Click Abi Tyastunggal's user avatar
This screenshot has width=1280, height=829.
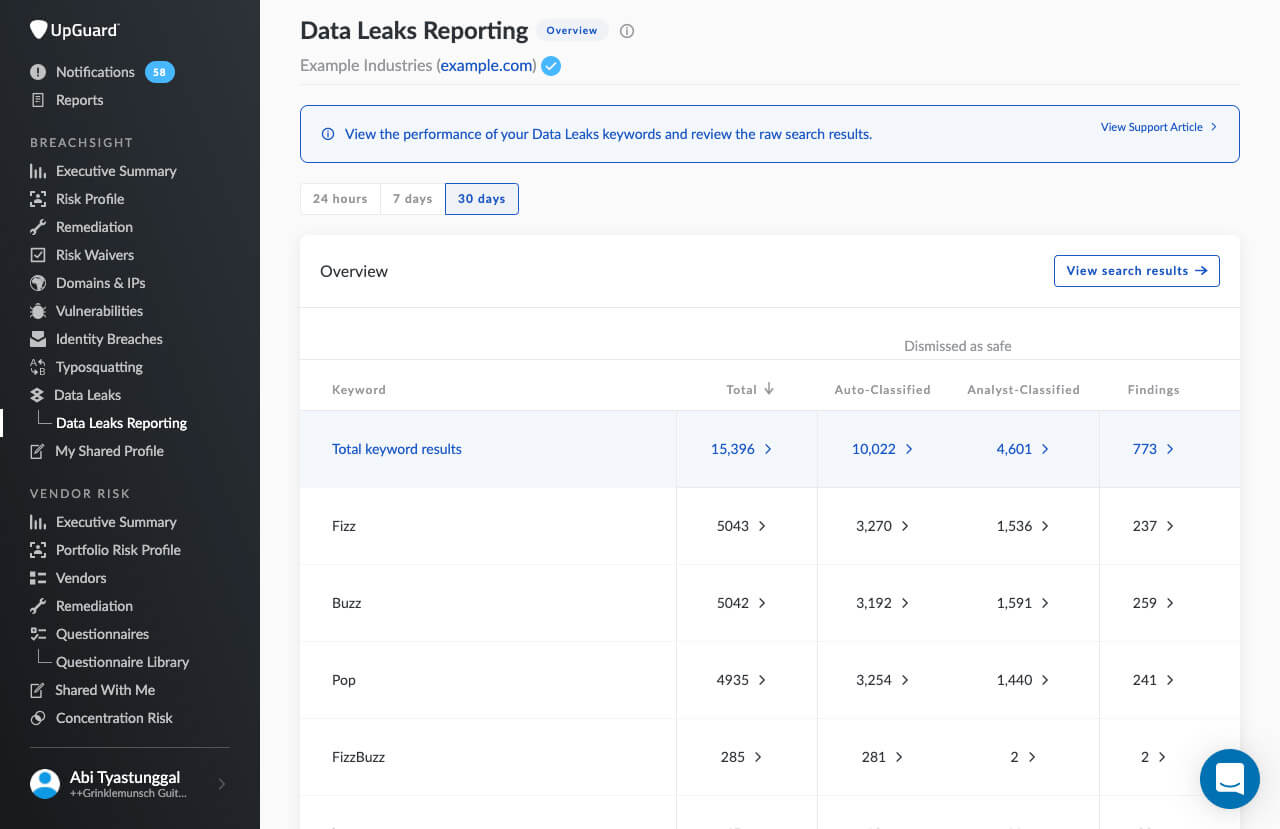click(45, 784)
